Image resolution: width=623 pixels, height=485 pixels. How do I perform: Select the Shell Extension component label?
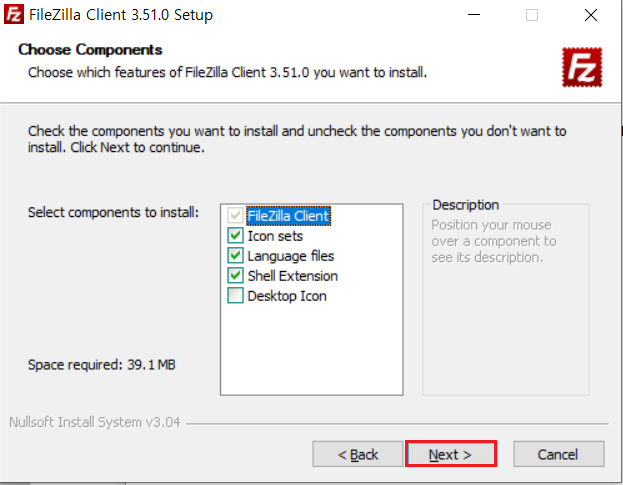click(293, 276)
